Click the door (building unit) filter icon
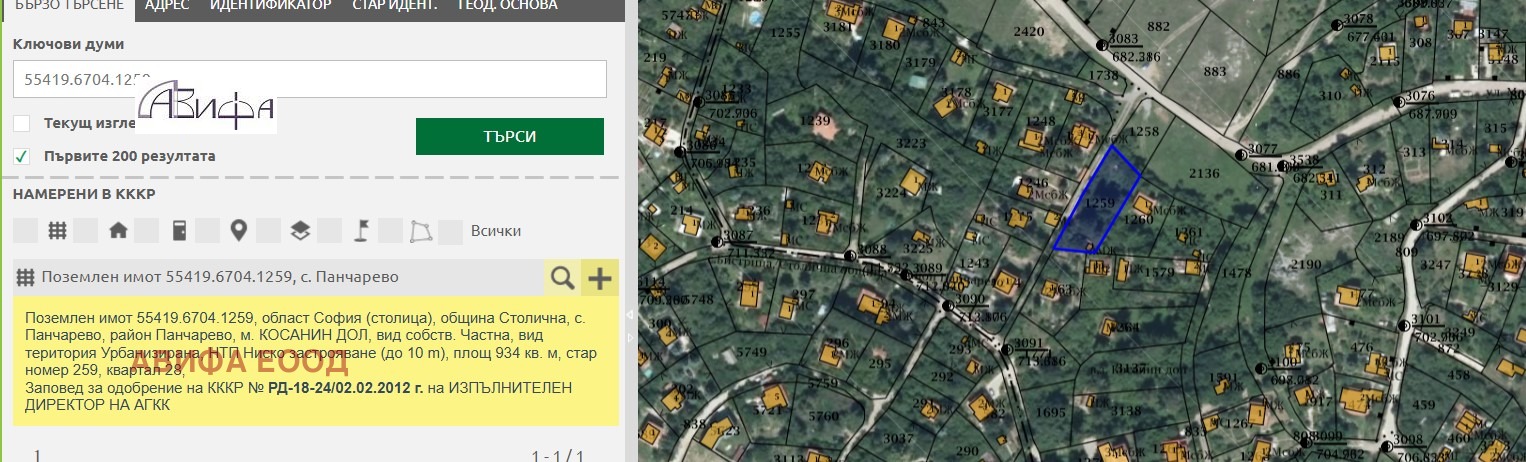The width and height of the screenshot is (1526, 462). [x=179, y=231]
